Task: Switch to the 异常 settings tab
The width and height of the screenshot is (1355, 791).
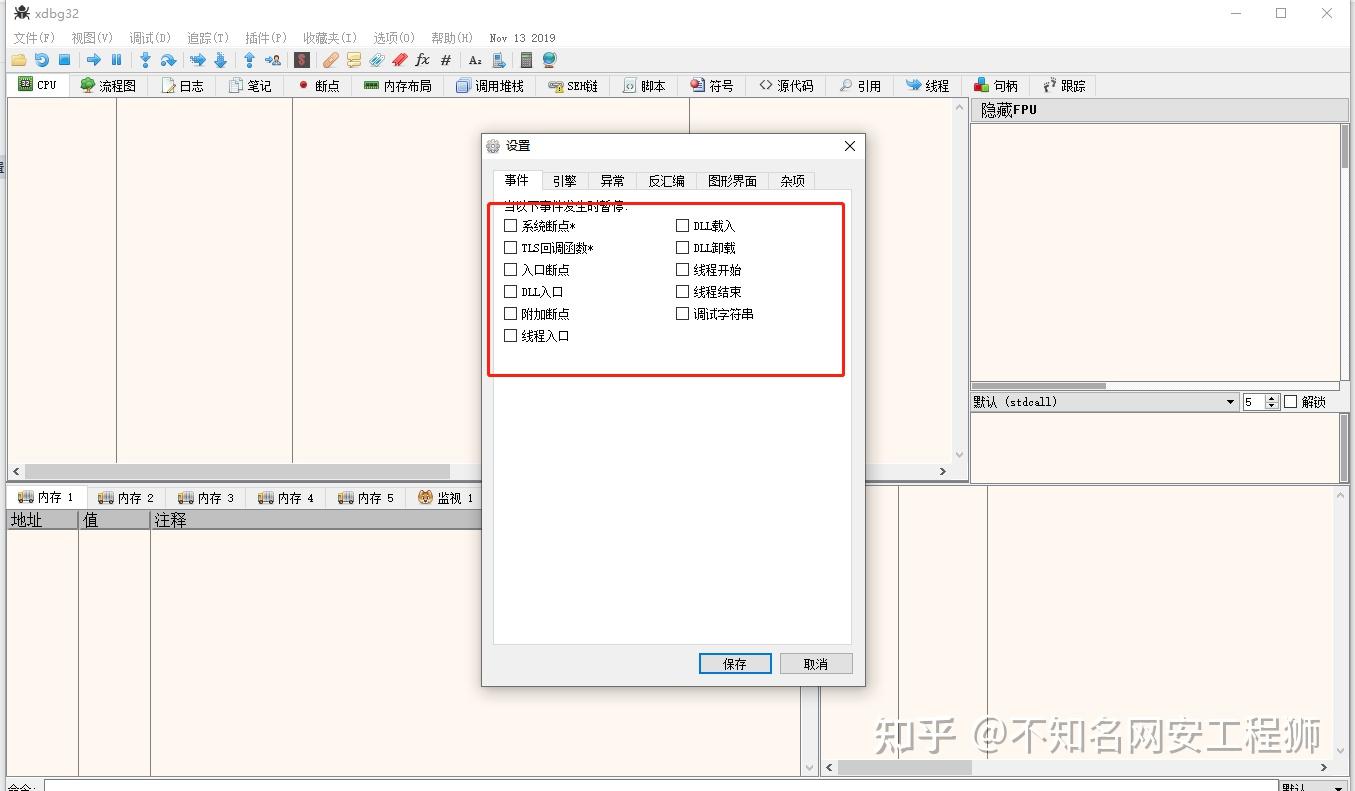Action: click(x=612, y=180)
